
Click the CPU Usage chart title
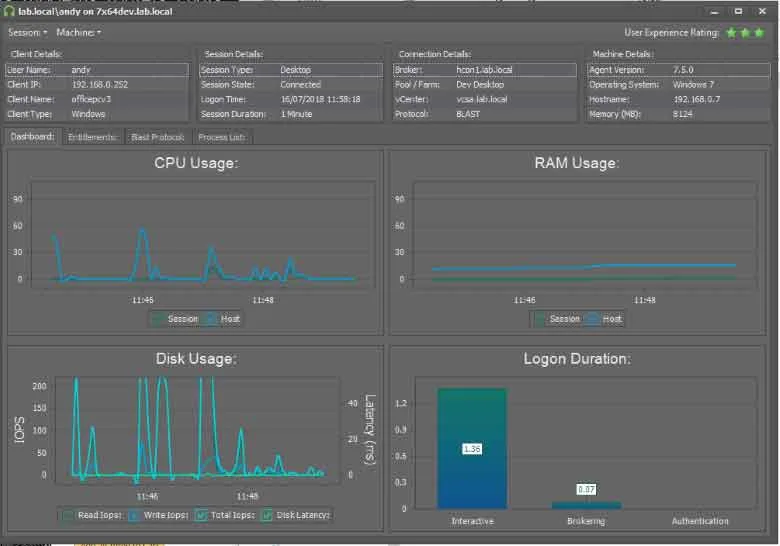pos(196,163)
